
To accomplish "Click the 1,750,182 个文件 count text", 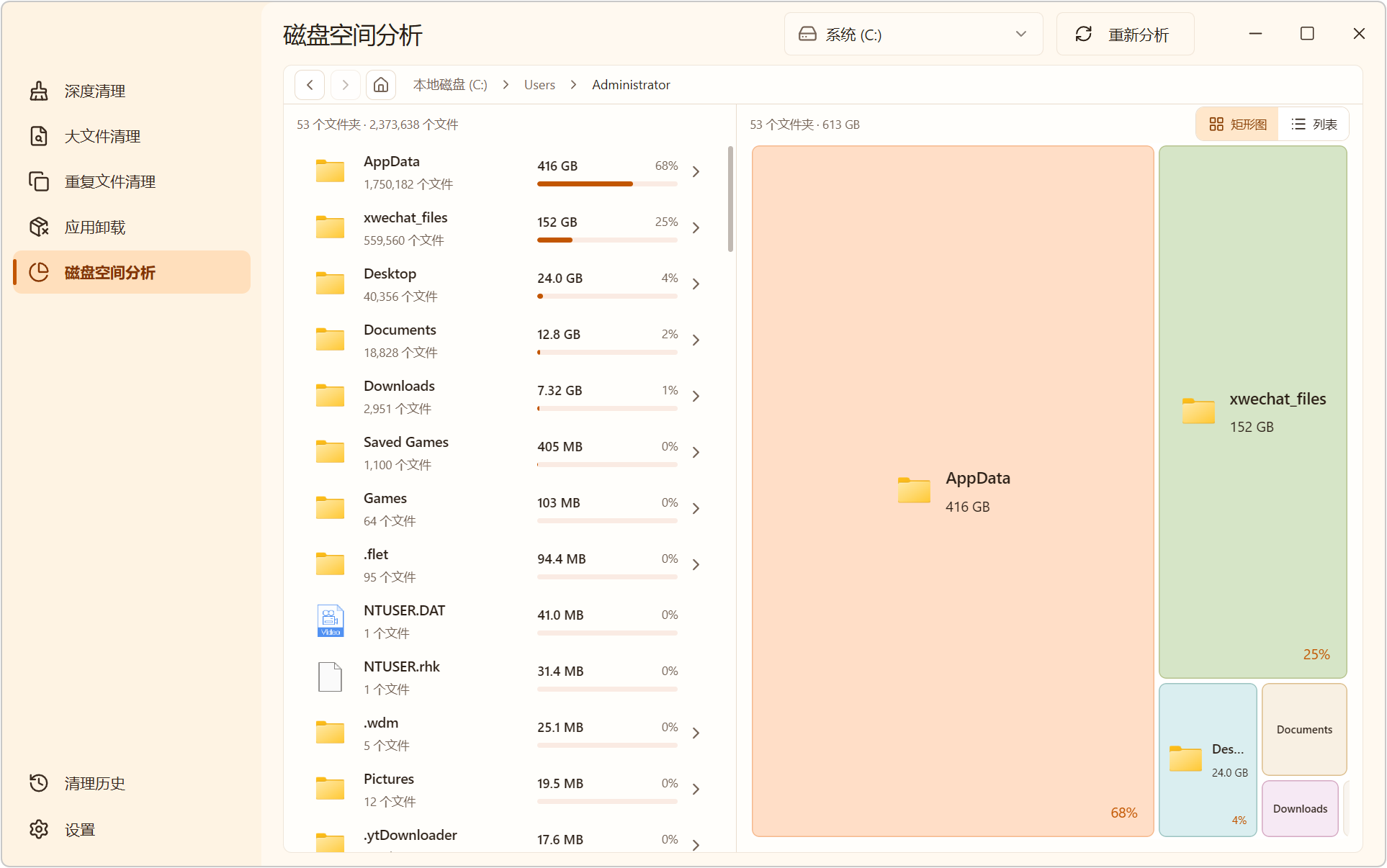I will [408, 184].
